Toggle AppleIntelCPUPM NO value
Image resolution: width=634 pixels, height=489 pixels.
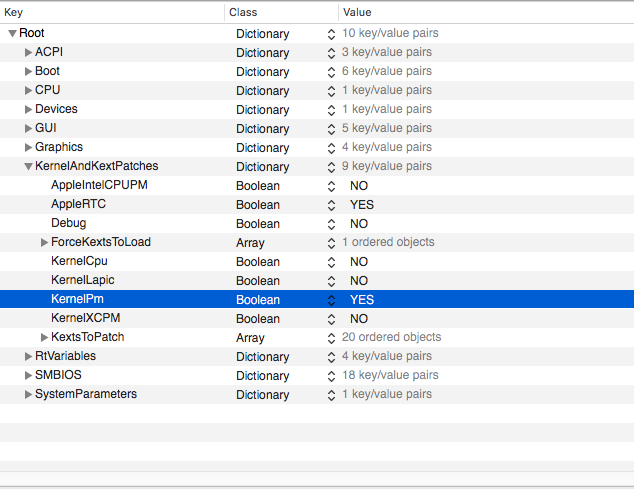359,186
